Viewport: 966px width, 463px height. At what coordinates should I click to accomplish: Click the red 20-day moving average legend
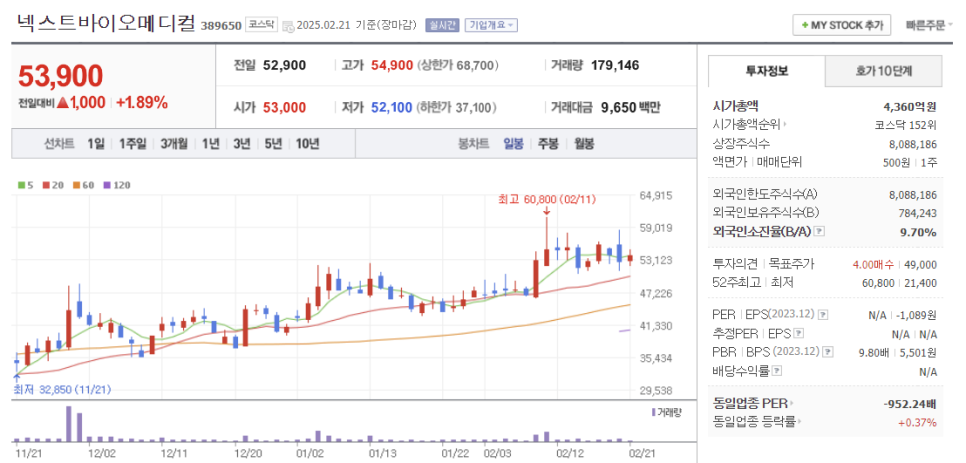click(46, 185)
